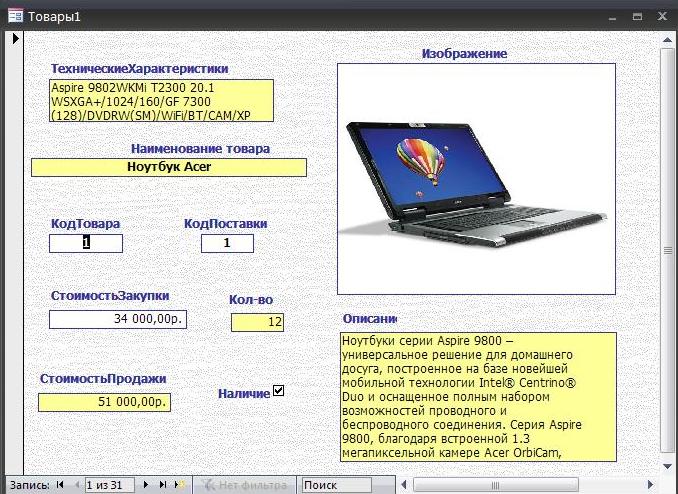Toggle the Наличие checkbox

tap(279, 391)
